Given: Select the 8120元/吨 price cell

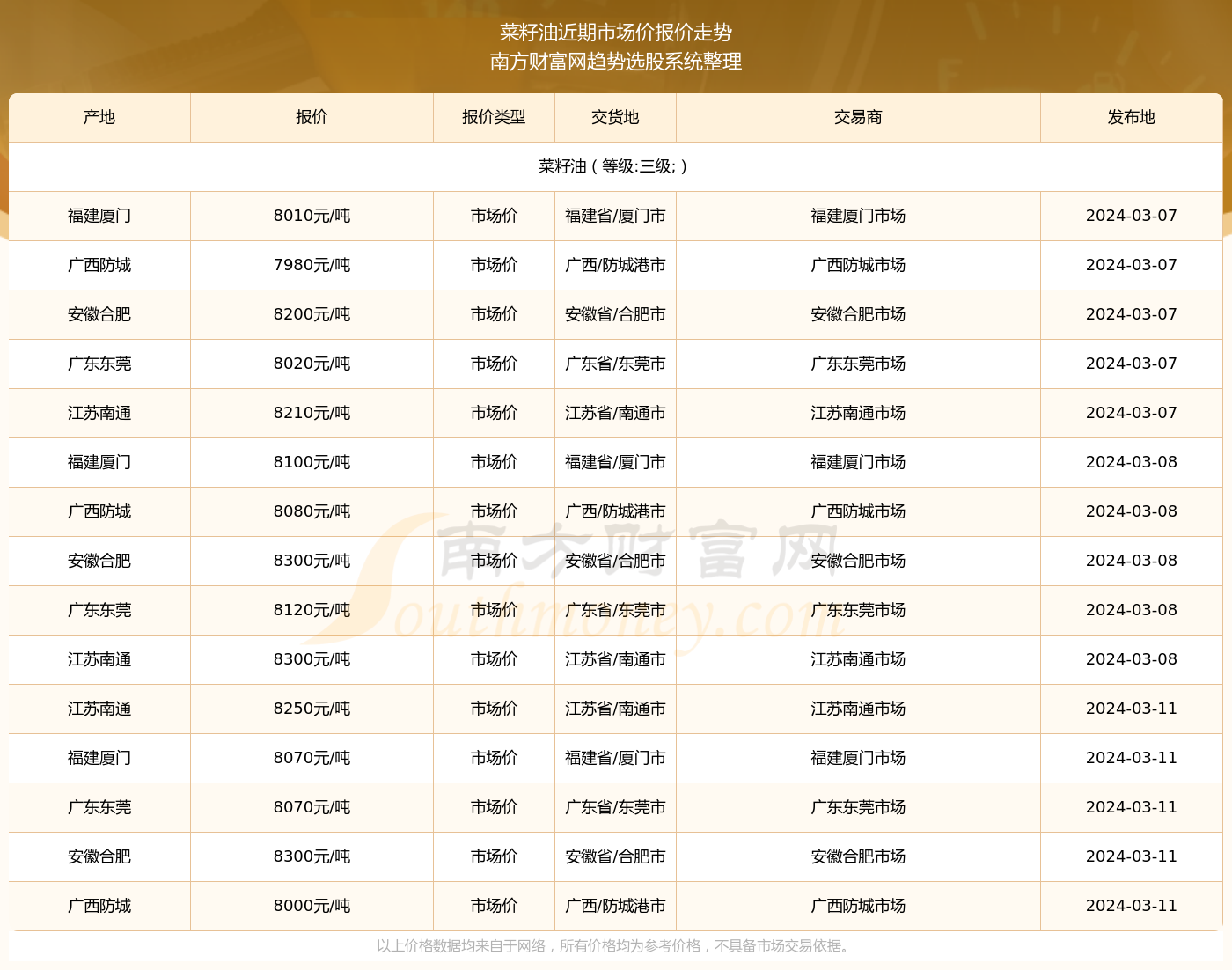Looking at the screenshot, I should point(312,610).
